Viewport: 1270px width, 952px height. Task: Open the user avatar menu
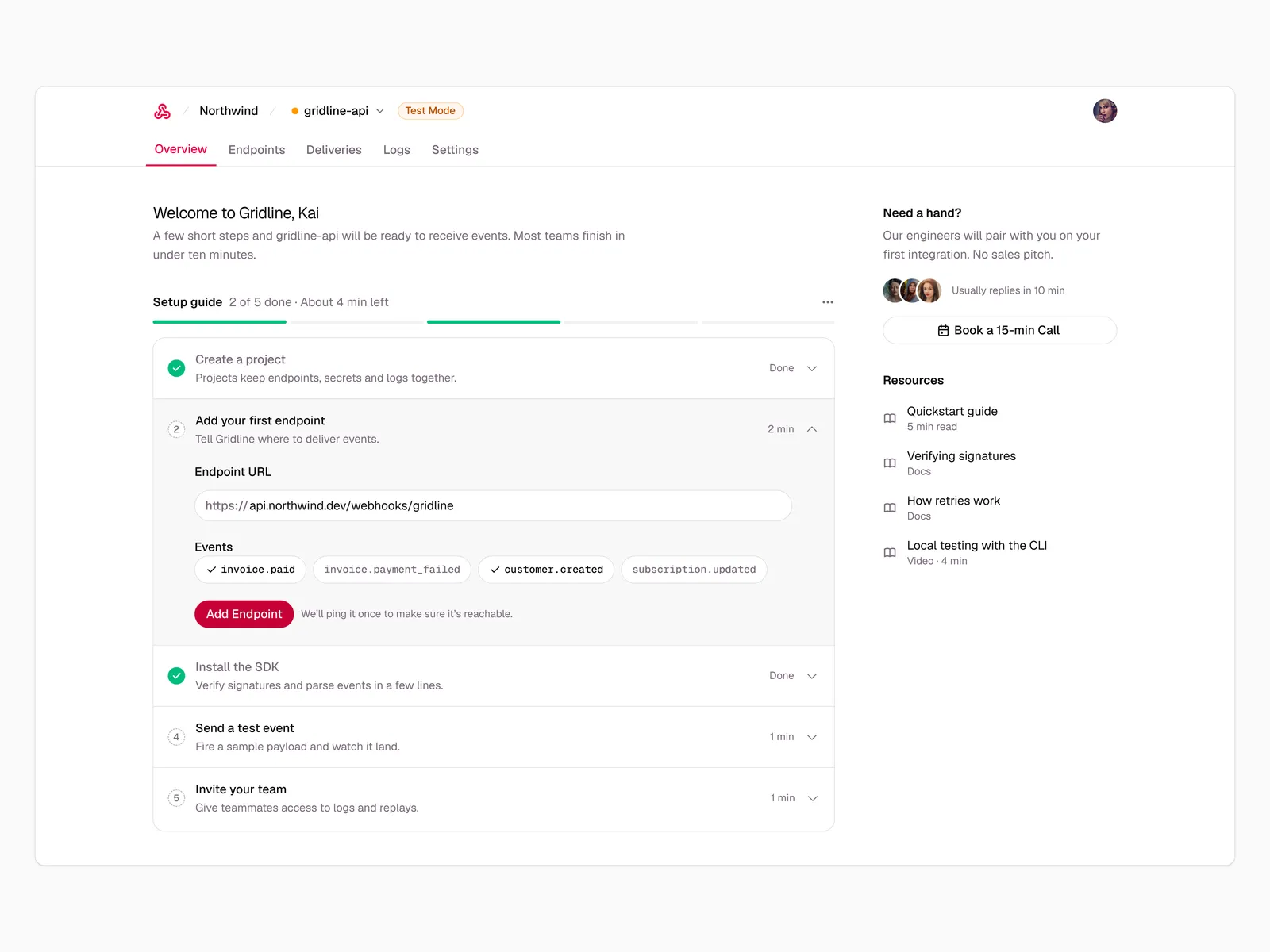[x=1104, y=111]
